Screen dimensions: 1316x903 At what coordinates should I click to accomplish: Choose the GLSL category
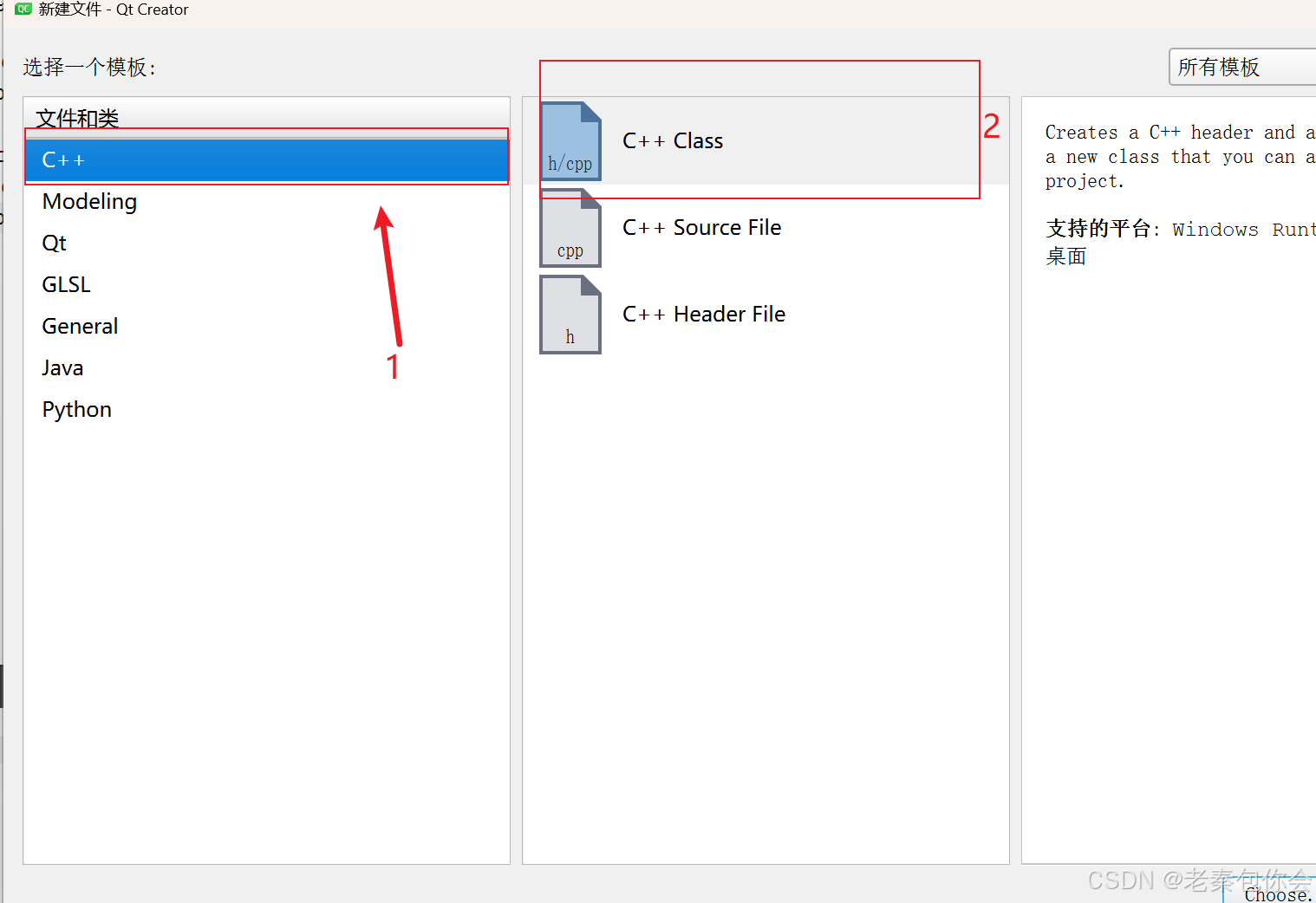pos(267,285)
